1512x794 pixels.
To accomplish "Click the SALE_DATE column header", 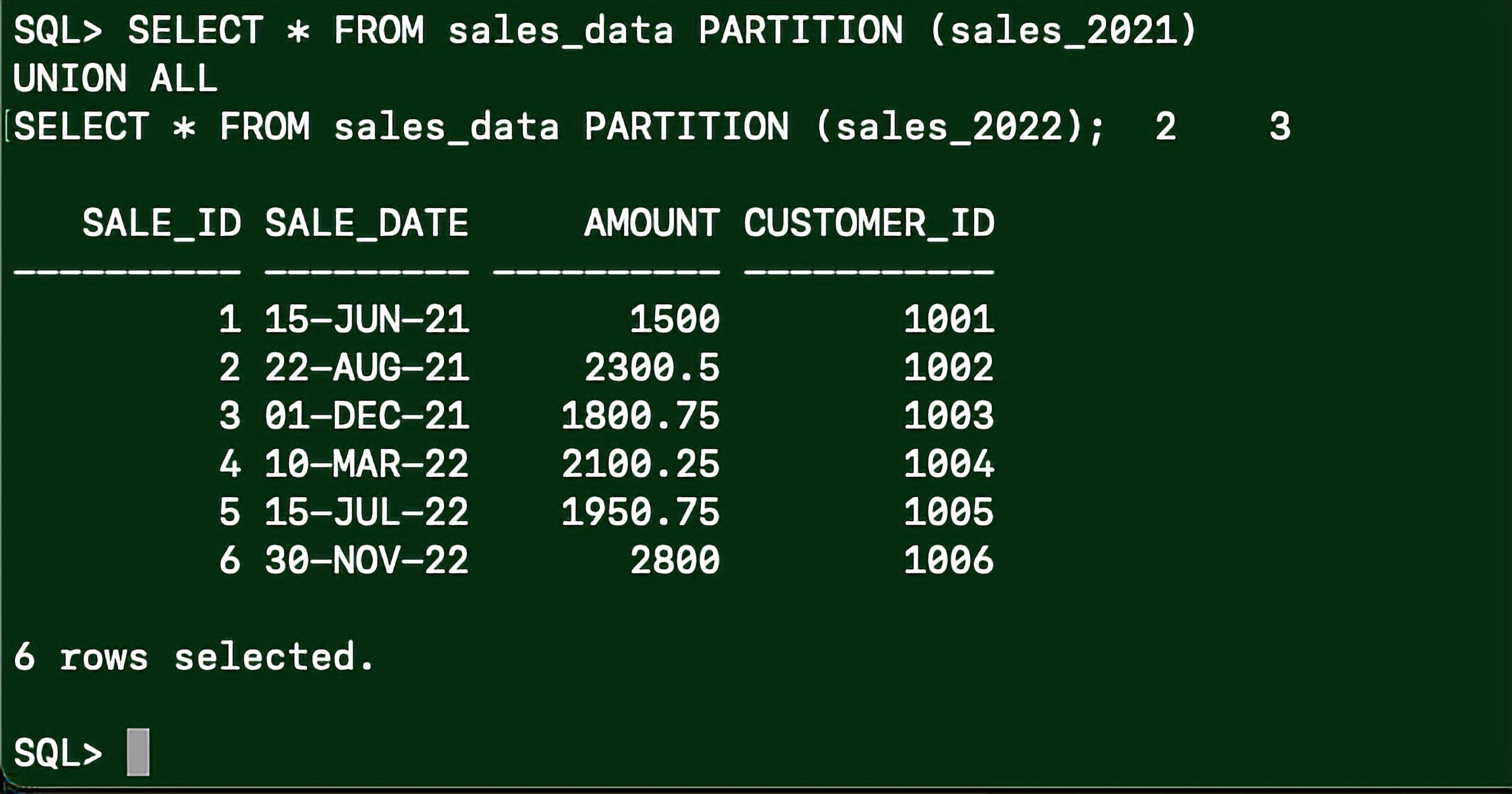I will coord(367,223).
